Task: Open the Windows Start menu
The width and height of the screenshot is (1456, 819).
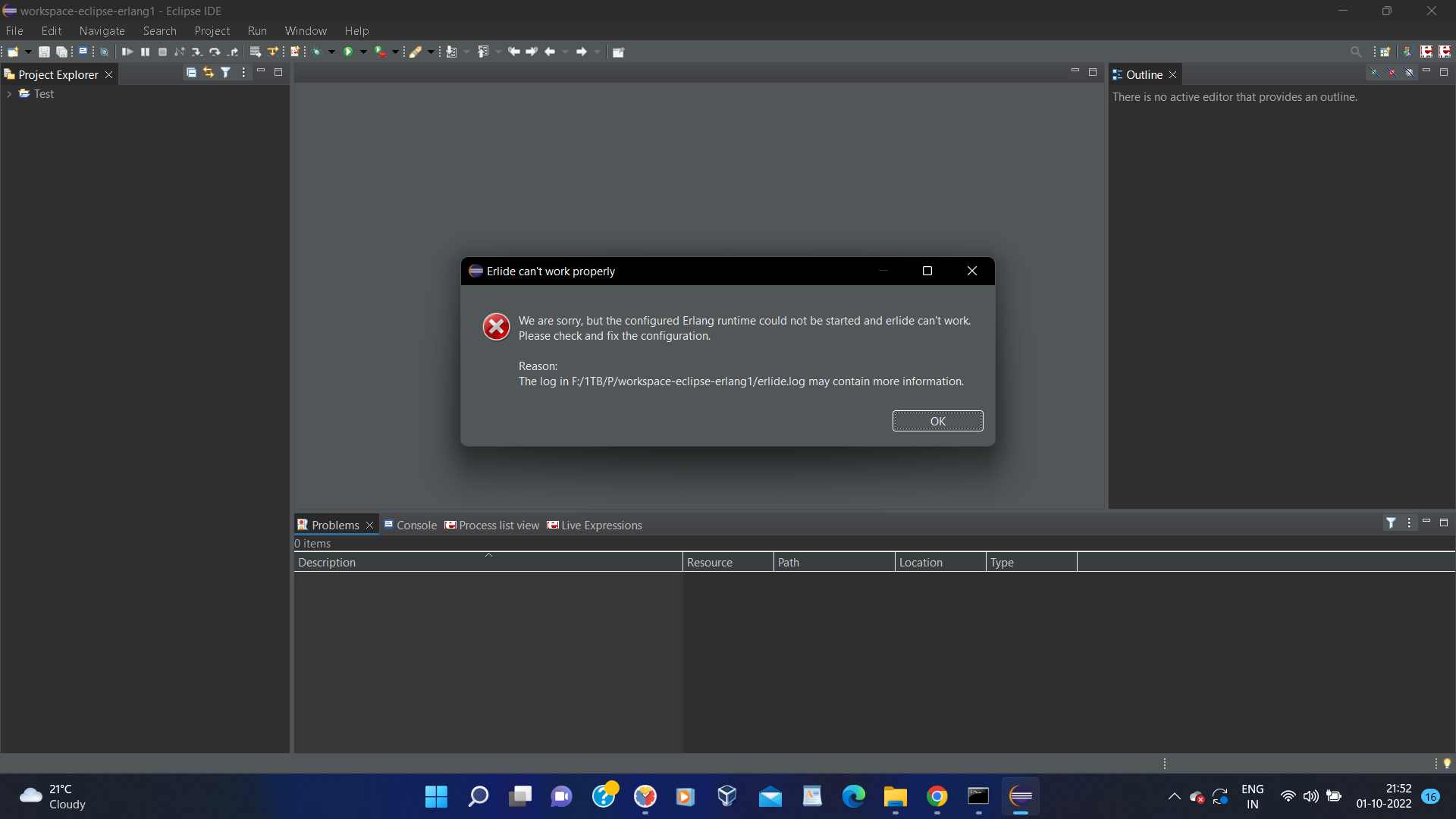Action: [x=436, y=796]
